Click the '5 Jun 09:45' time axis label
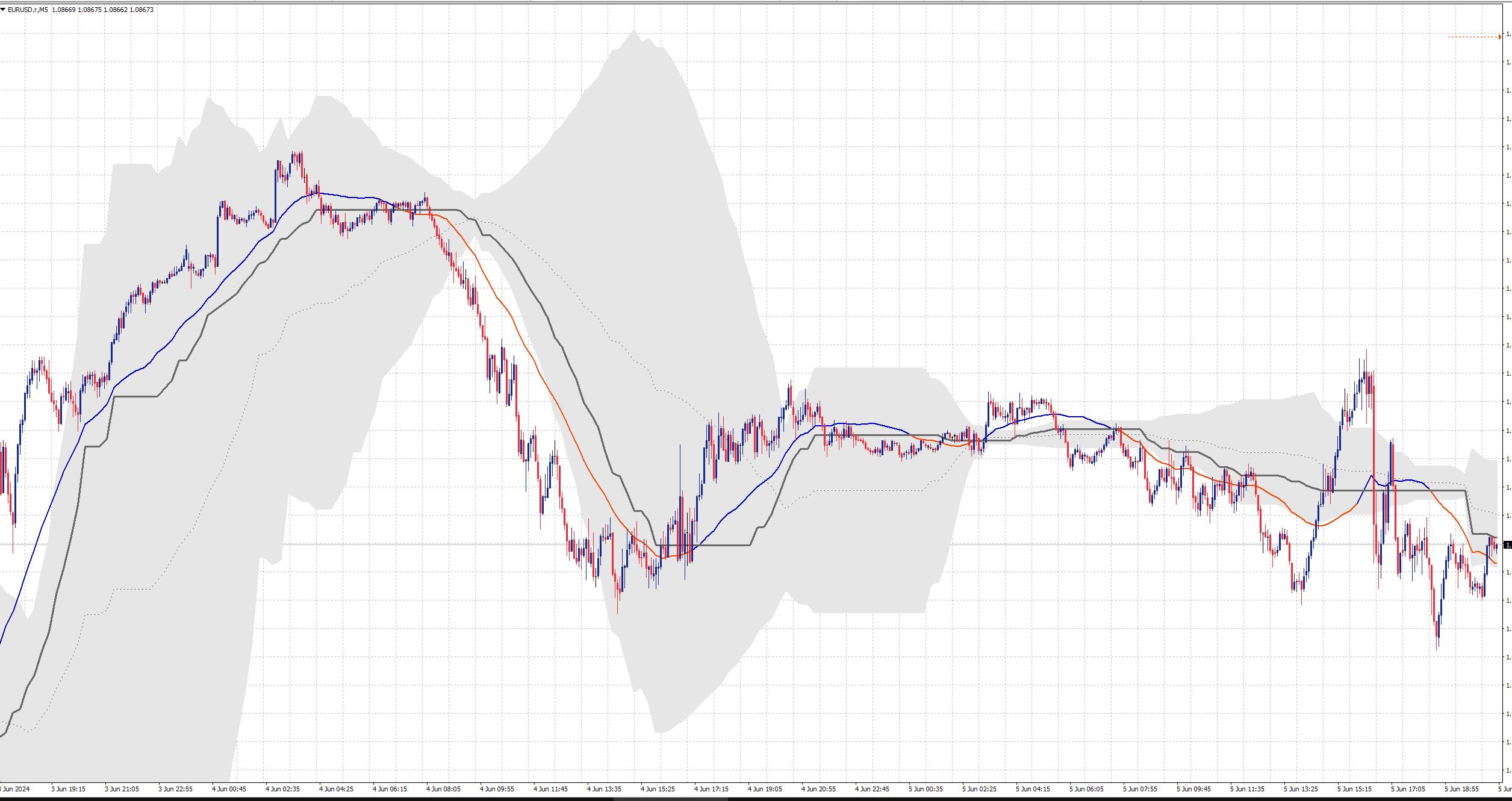Image resolution: width=1512 pixels, height=801 pixels. (x=1193, y=788)
